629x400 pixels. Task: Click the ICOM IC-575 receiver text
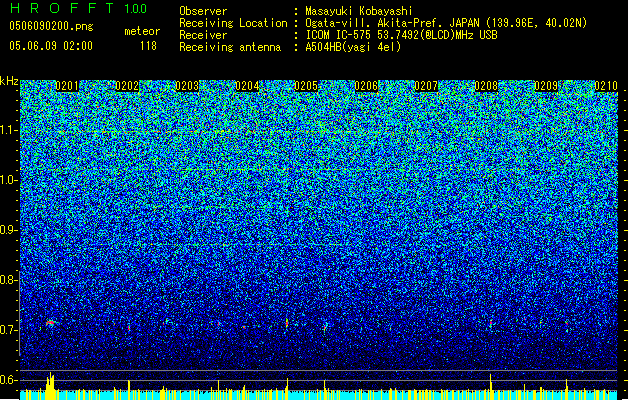(x=339, y=35)
